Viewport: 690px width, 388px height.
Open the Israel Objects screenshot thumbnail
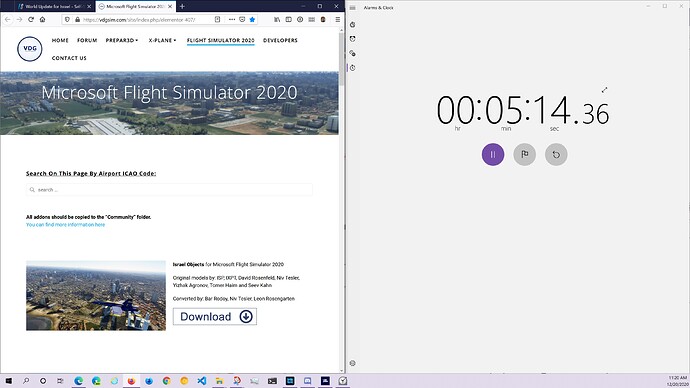(96, 296)
